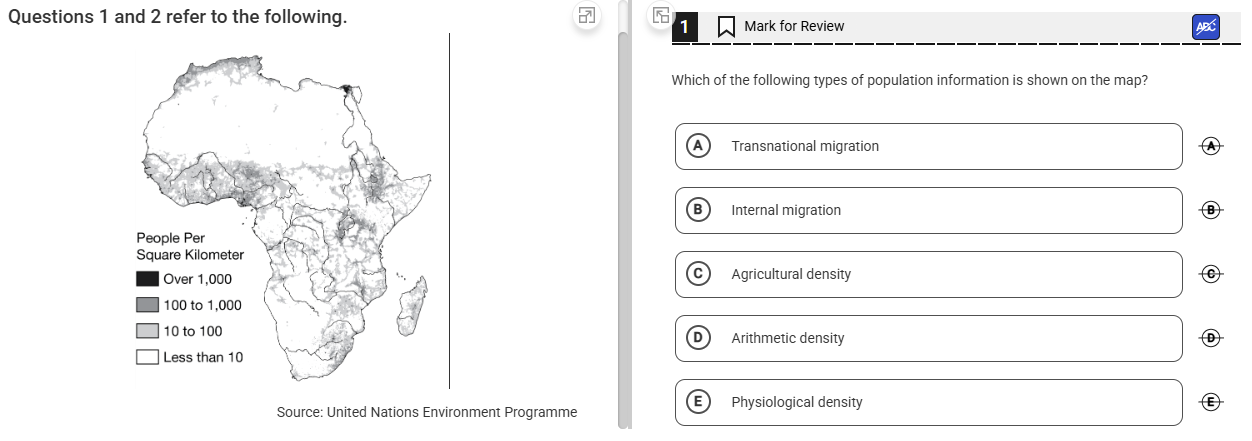Image resolution: width=1252 pixels, height=441 pixels.
Task: Click the Mark for Review label
Action: click(794, 26)
